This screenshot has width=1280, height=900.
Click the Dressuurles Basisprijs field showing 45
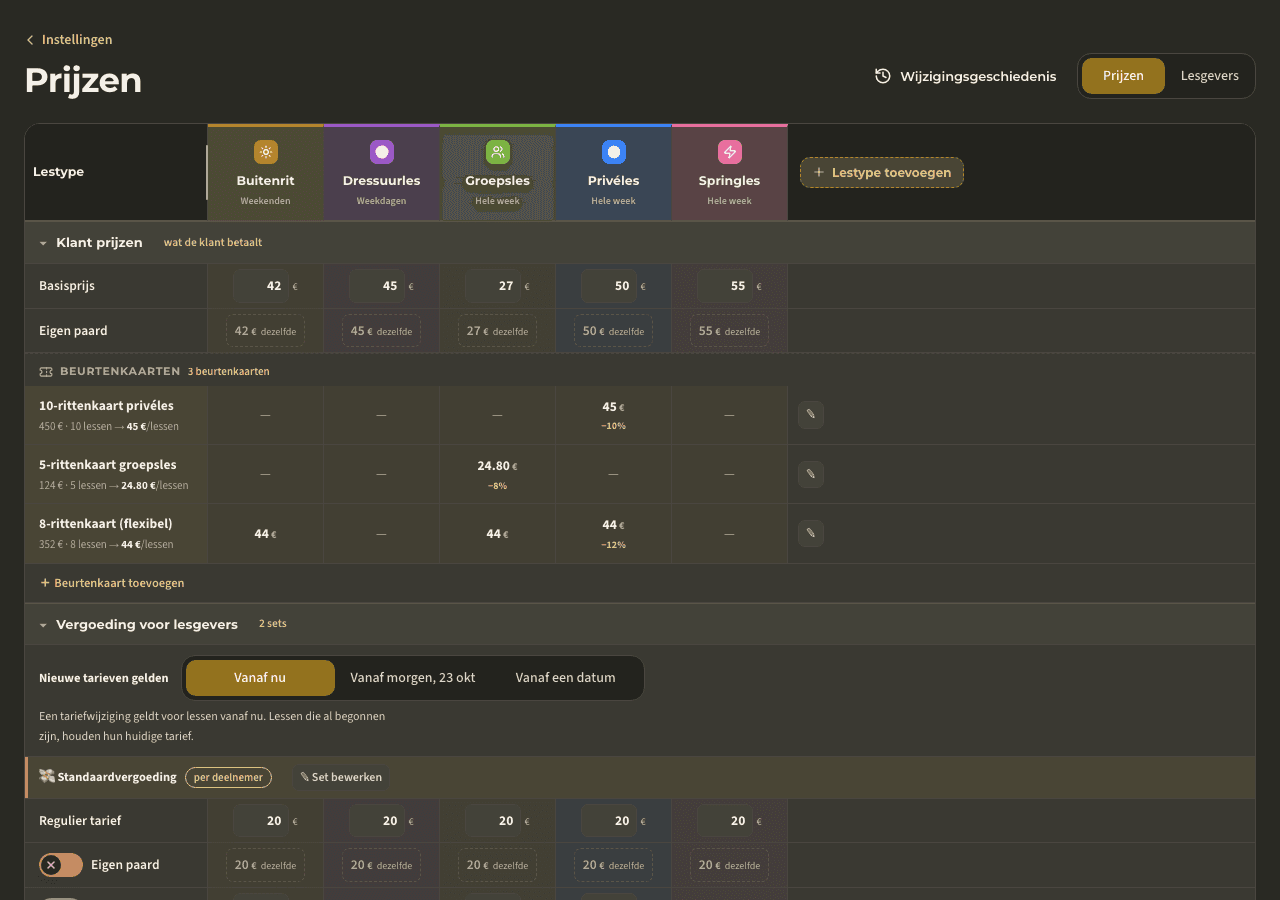tap(377, 286)
